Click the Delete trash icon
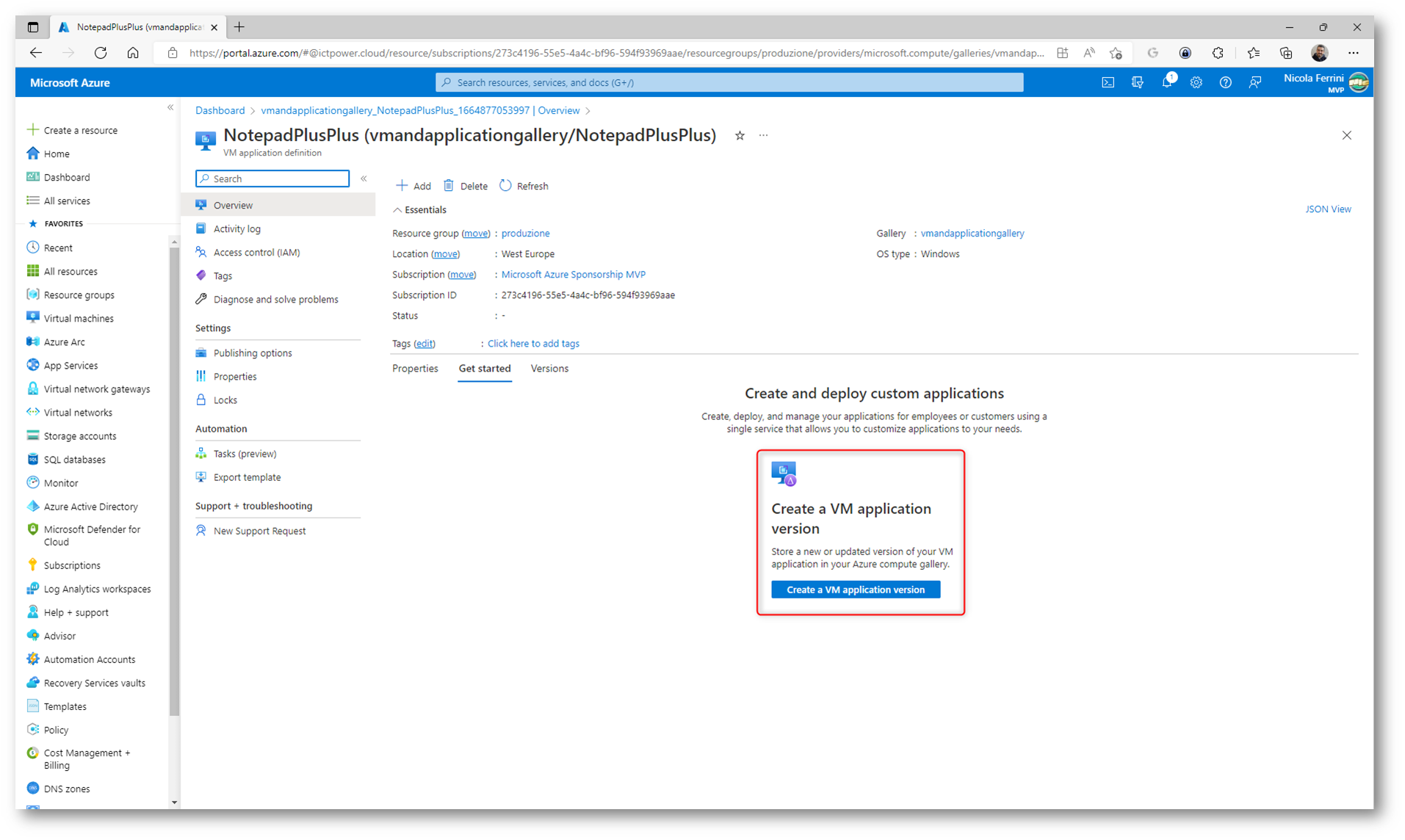The width and height of the screenshot is (1405, 840). [x=449, y=186]
